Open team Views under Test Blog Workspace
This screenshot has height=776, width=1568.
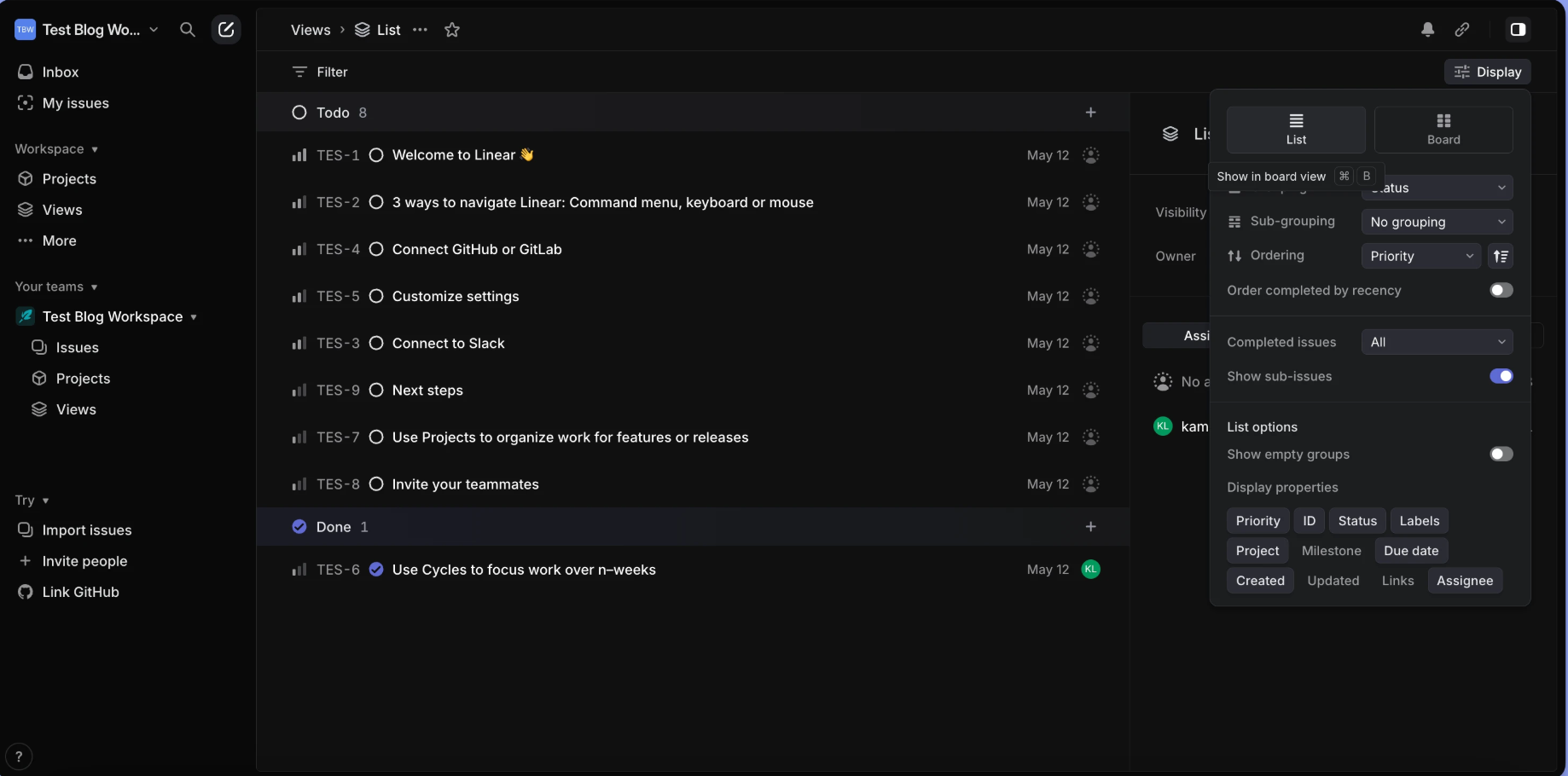click(x=76, y=409)
